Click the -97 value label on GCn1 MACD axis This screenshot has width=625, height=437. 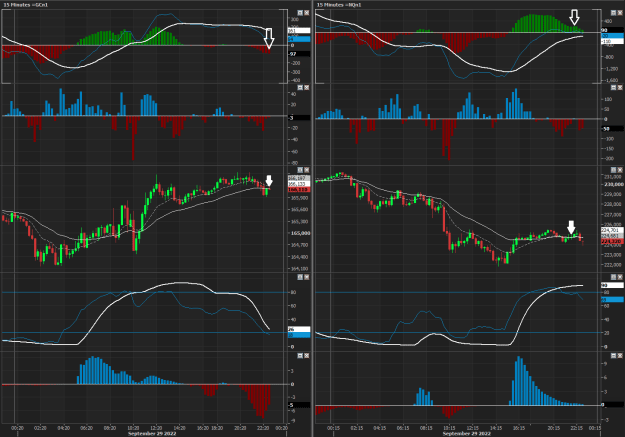click(299, 54)
